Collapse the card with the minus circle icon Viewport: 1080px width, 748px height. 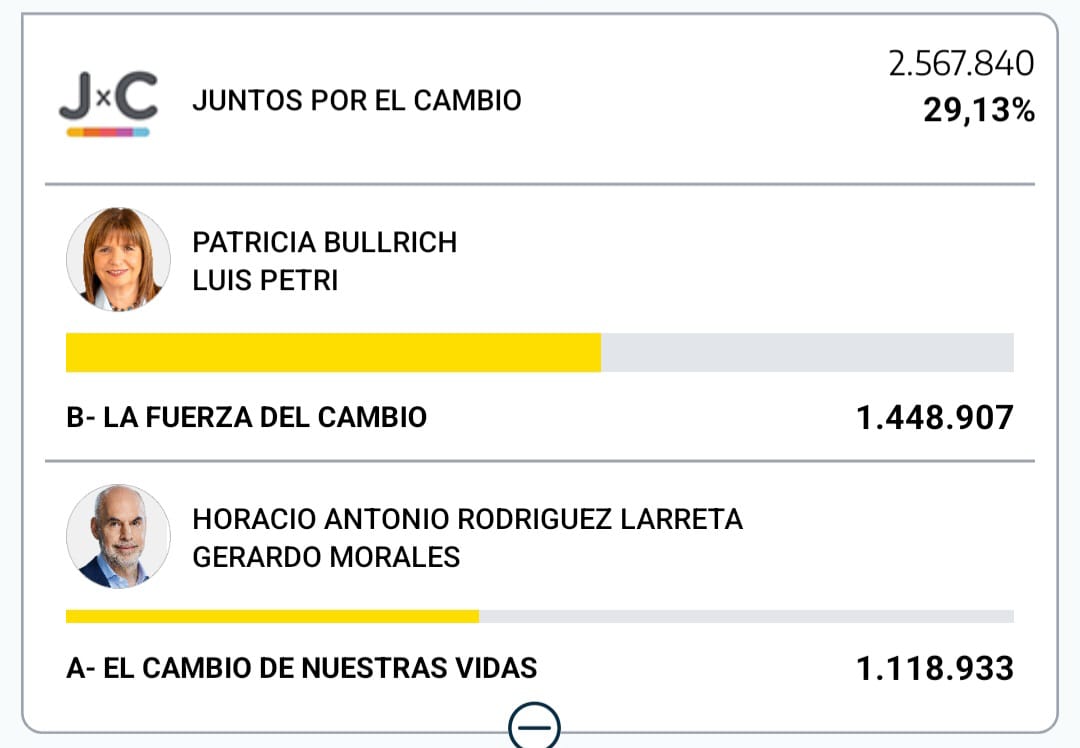534,727
